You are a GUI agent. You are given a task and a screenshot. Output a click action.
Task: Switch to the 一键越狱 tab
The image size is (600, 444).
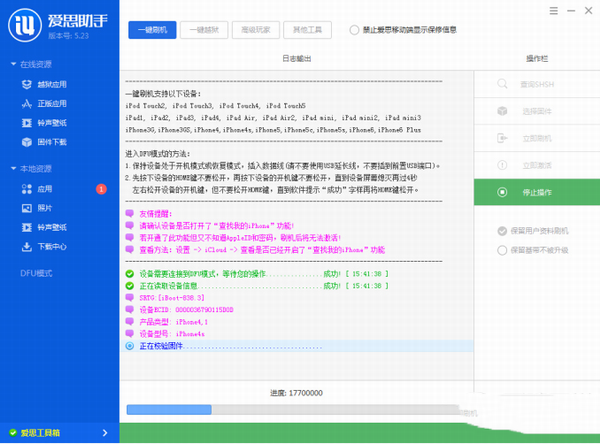tap(204, 30)
